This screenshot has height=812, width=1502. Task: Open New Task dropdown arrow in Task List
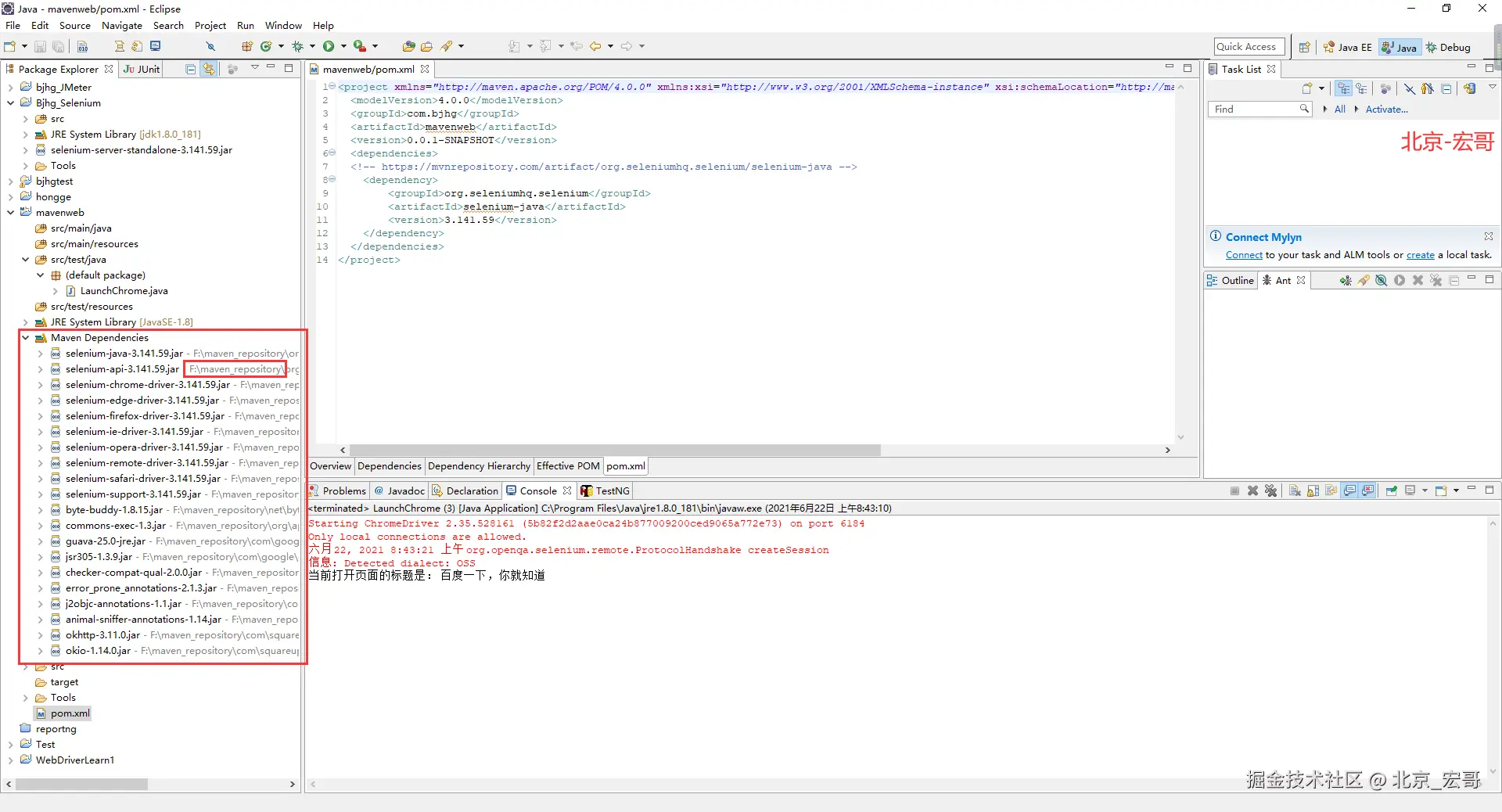pyautogui.click(x=1321, y=88)
